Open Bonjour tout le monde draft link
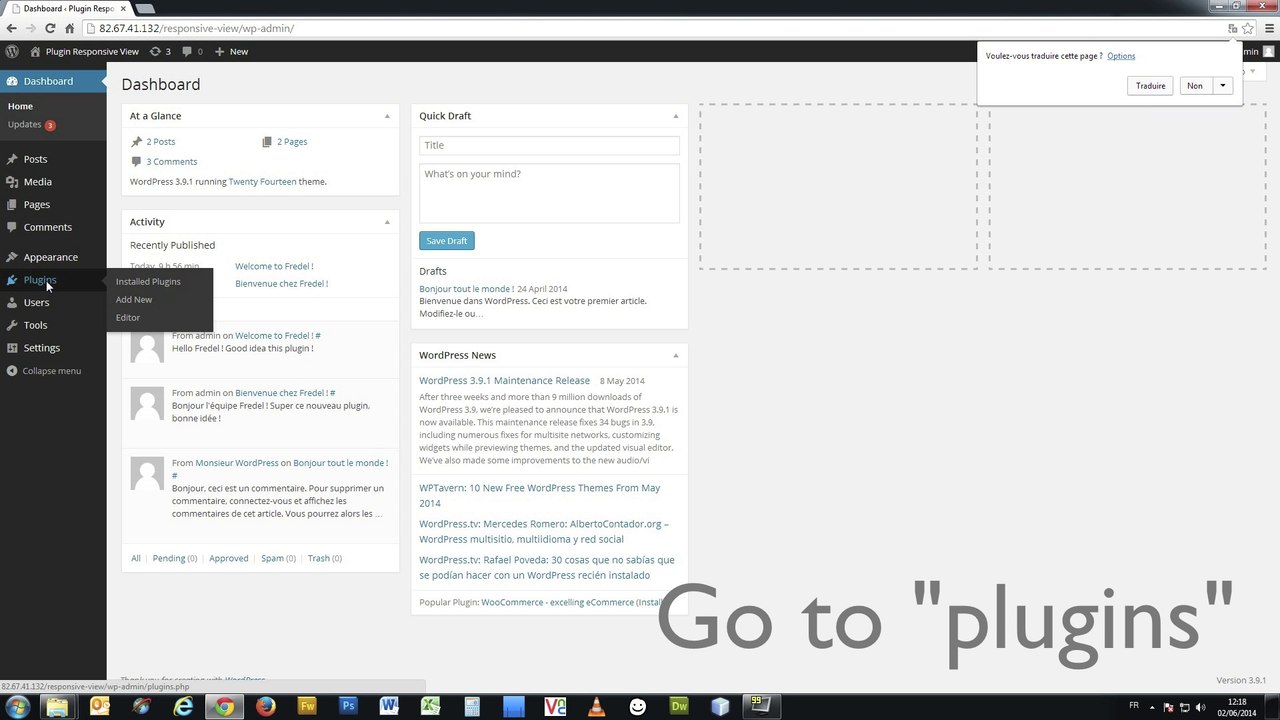Screen dimensions: 1280x720 (x=466, y=289)
